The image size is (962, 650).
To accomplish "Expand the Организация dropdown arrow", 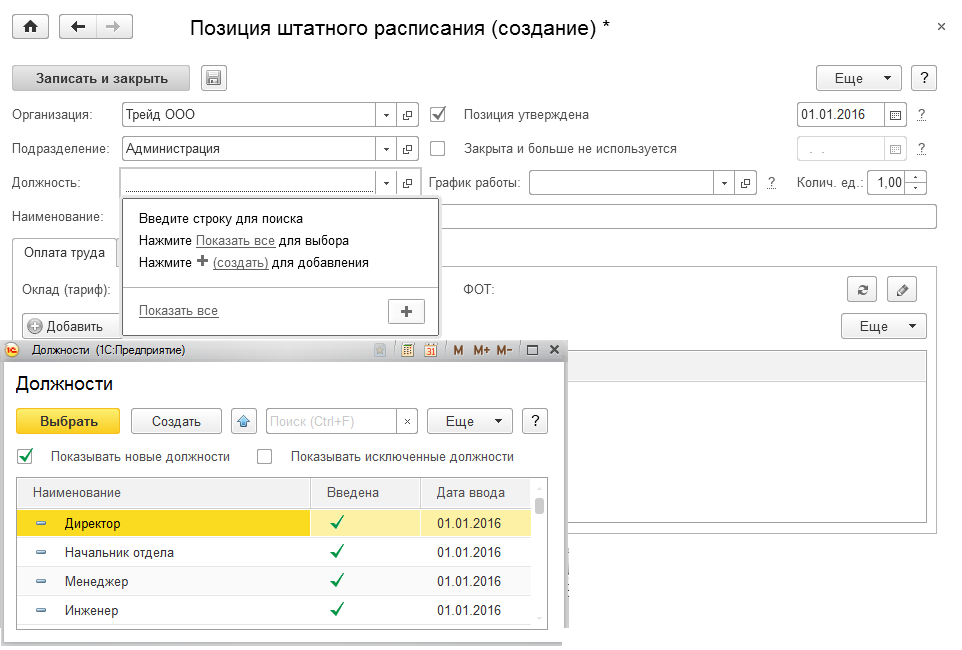I will click(386, 115).
